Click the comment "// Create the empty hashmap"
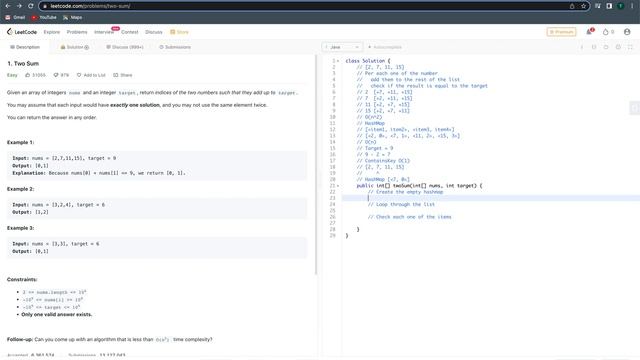 pos(405,192)
